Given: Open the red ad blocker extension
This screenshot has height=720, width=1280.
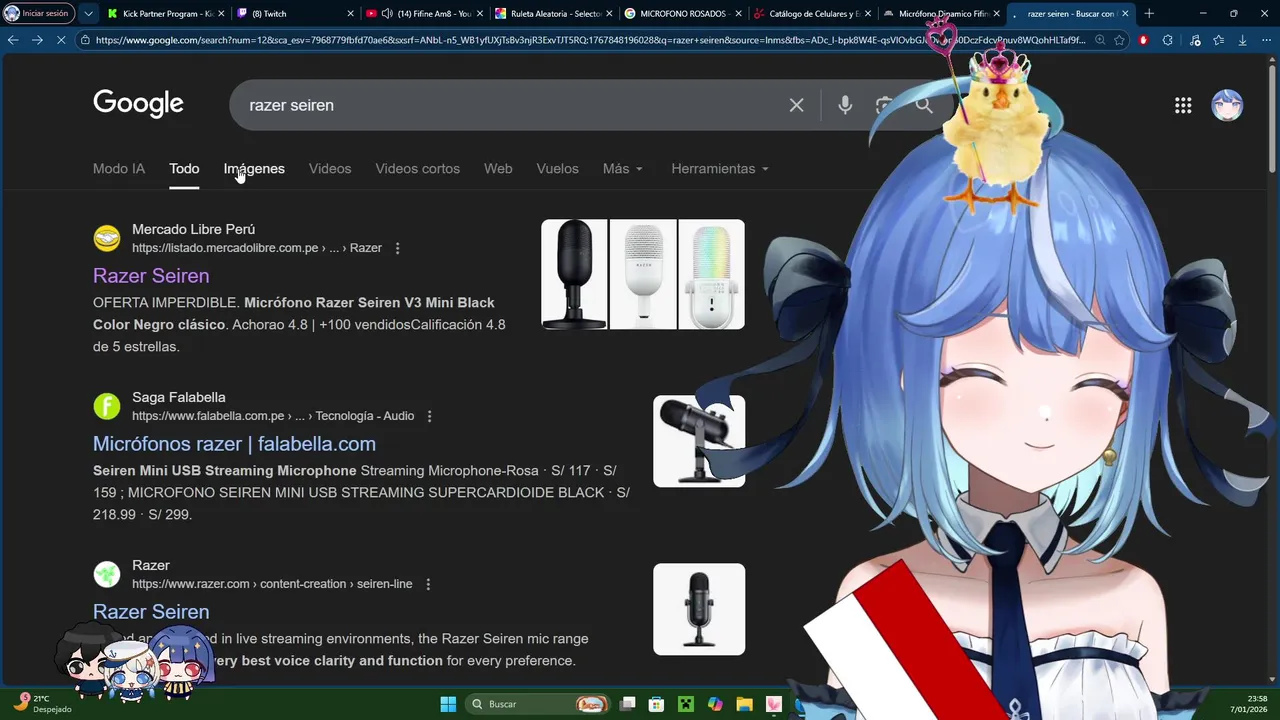Looking at the screenshot, I should pos(1143,40).
